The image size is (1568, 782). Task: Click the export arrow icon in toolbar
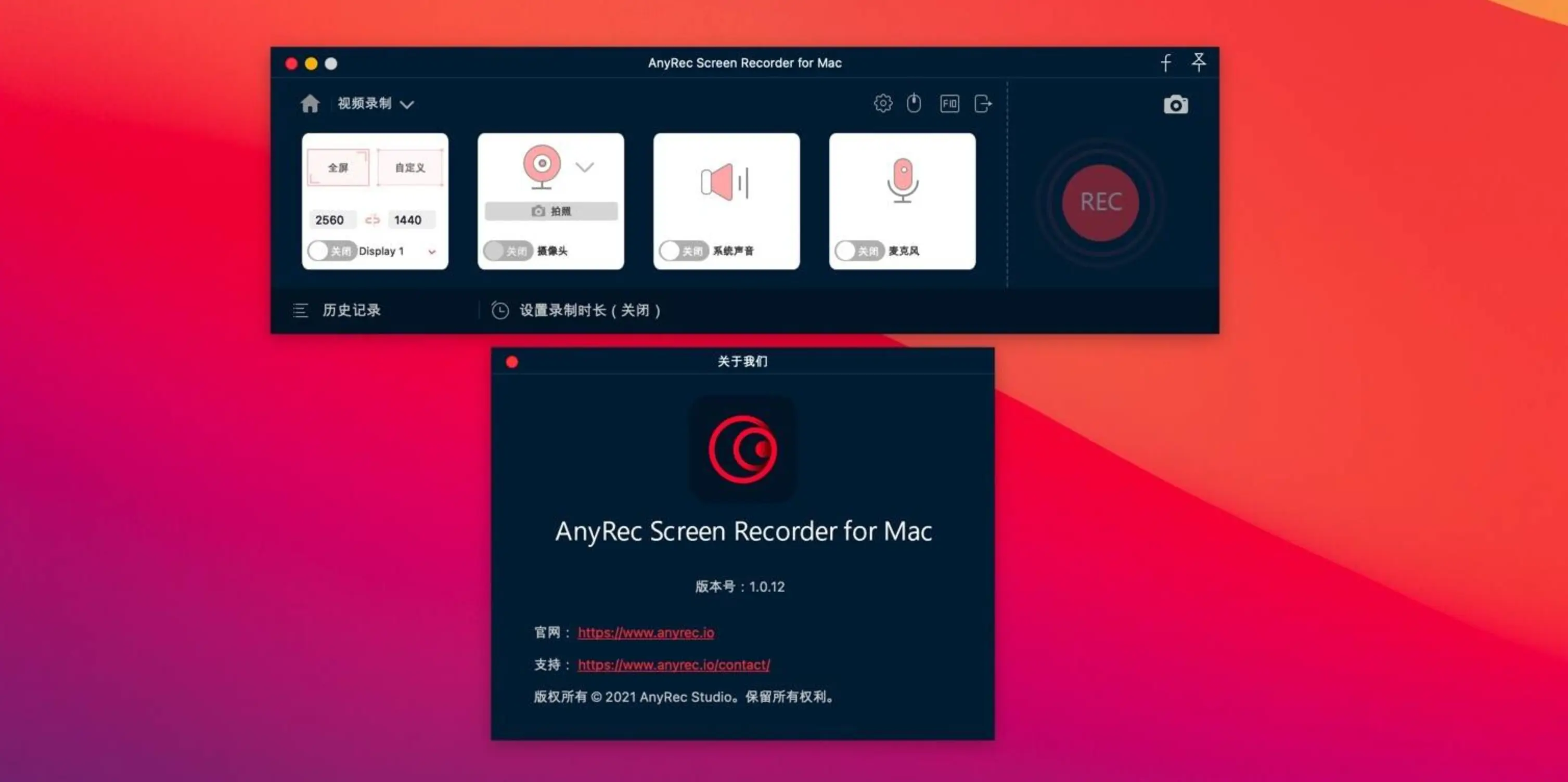click(x=983, y=104)
